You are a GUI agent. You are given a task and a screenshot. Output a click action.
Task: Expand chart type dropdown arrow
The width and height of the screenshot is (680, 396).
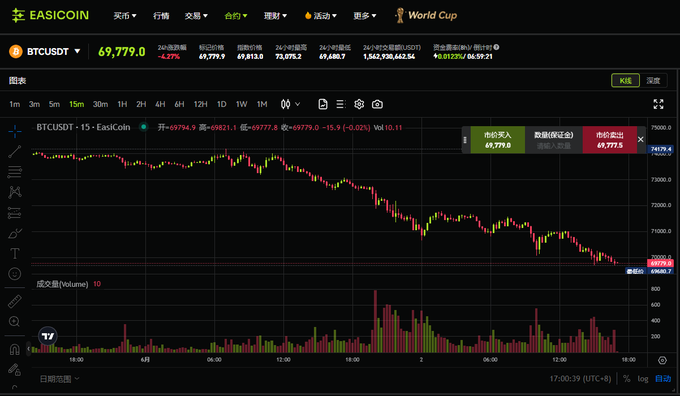tap(298, 104)
